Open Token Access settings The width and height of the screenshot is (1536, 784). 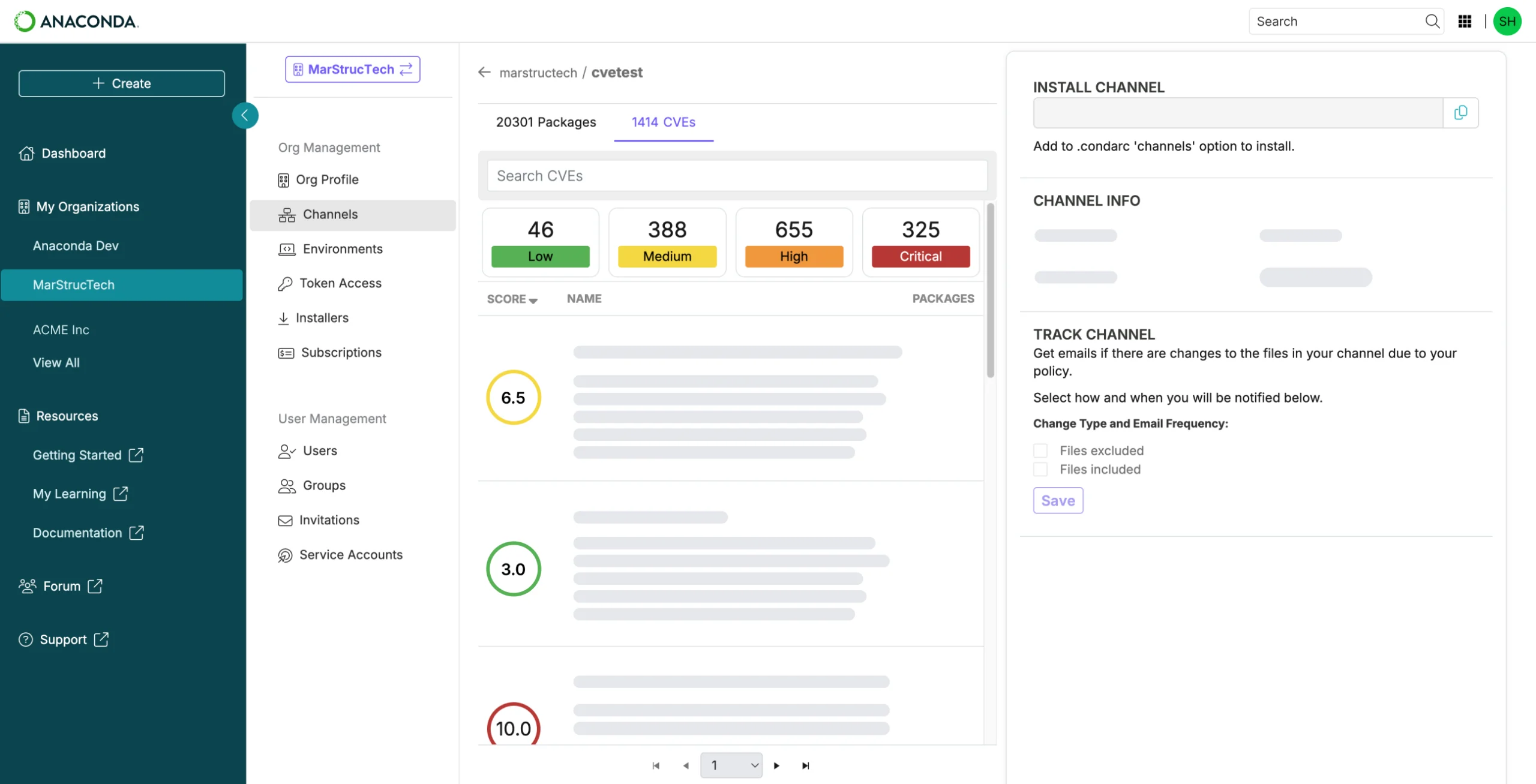coord(340,283)
